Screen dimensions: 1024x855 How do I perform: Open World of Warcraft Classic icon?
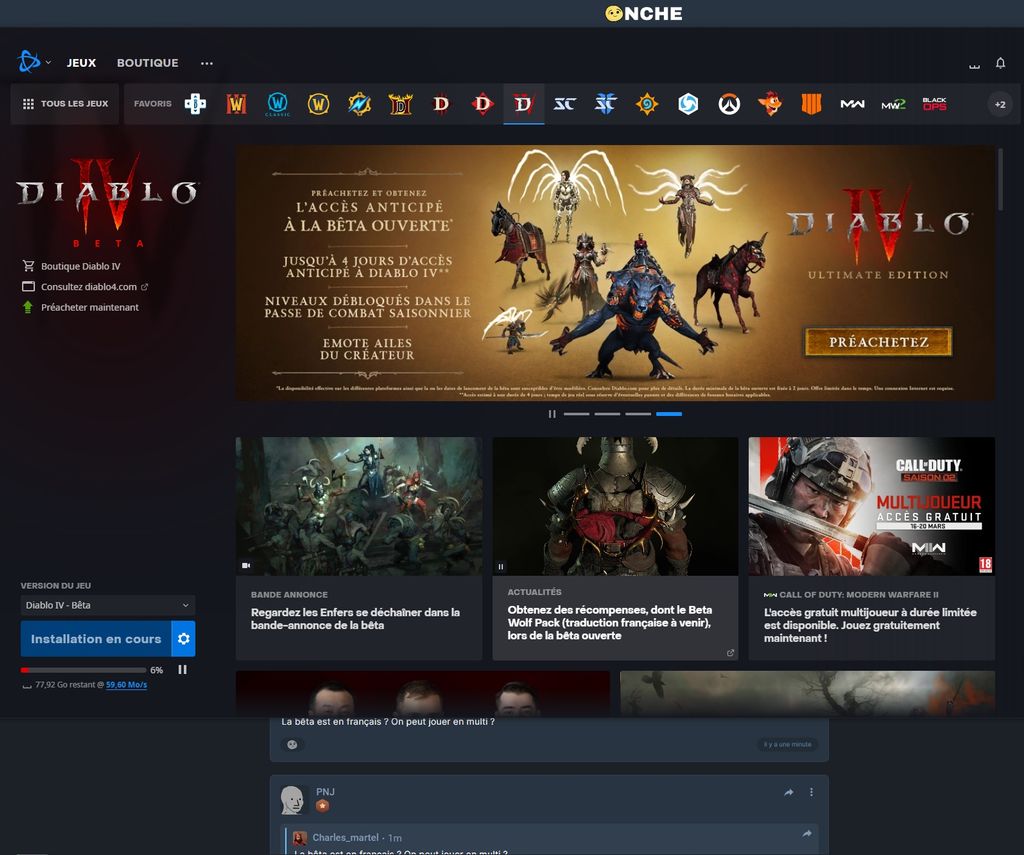pyautogui.click(x=277, y=104)
